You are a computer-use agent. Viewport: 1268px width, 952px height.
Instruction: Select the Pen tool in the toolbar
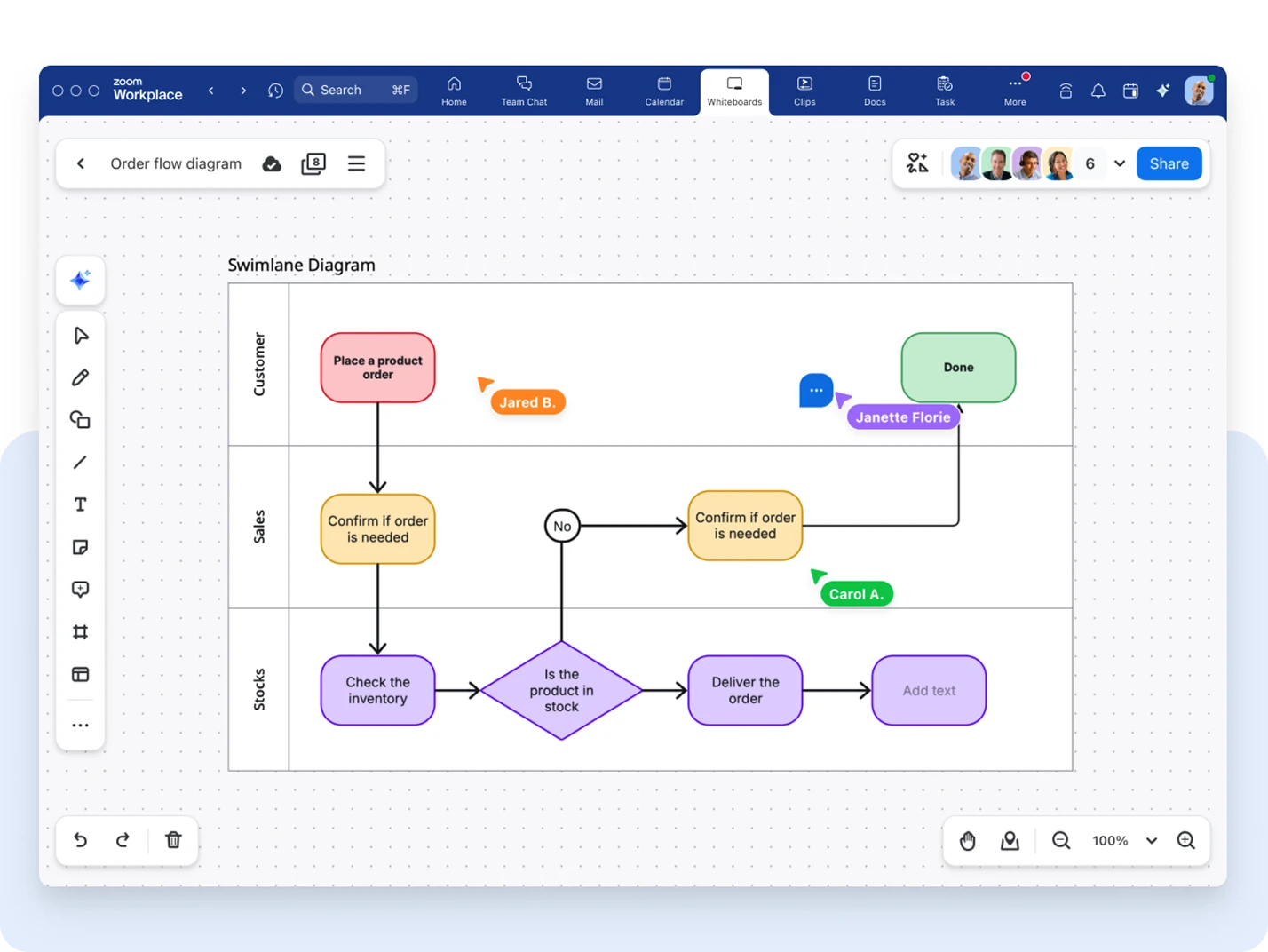(x=80, y=377)
